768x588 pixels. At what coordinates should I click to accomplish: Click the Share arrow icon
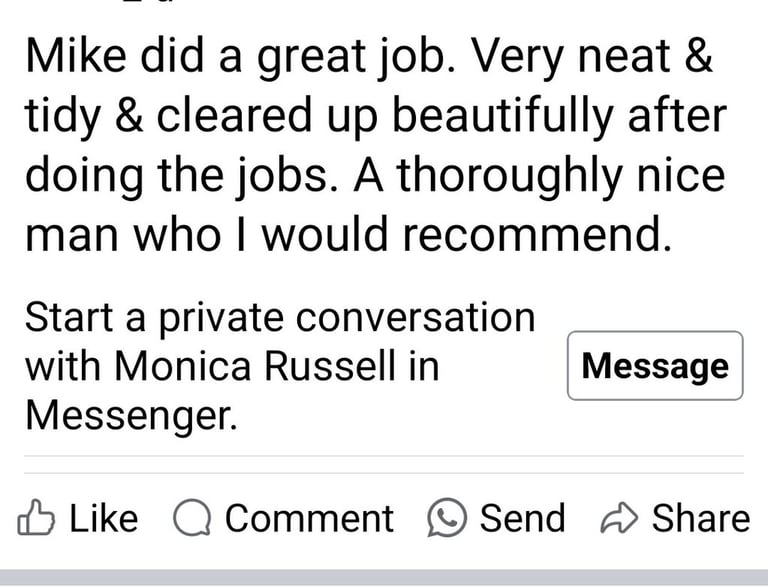[x=620, y=518]
